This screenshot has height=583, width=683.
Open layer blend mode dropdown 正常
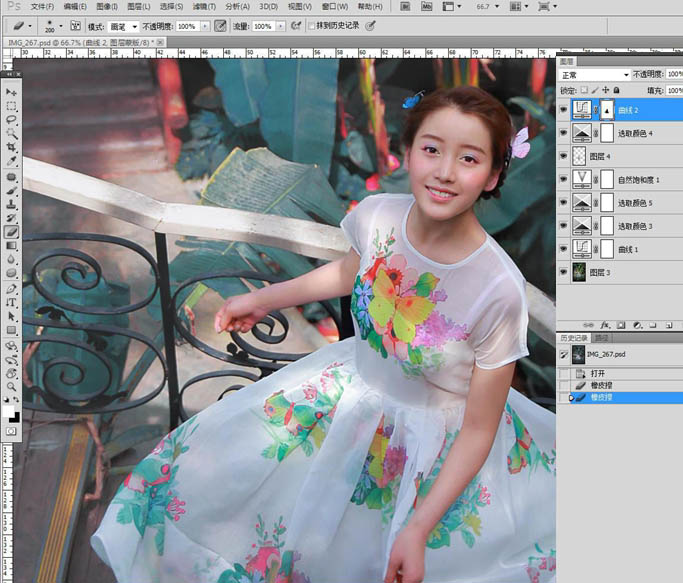[x=594, y=75]
